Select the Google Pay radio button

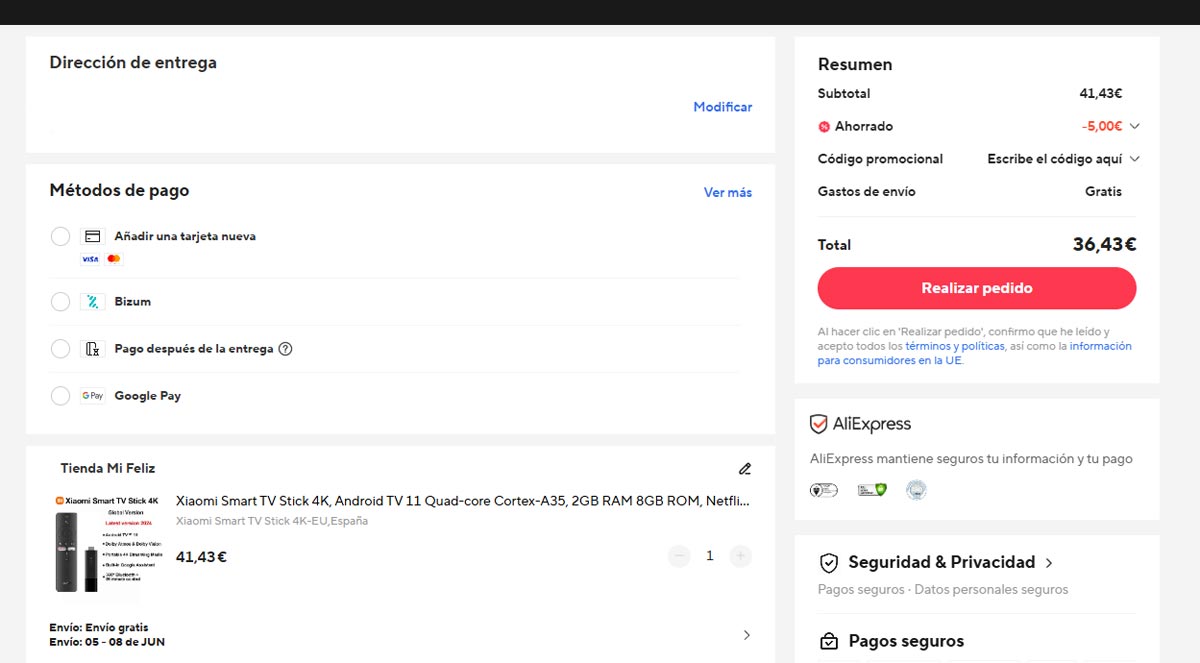click(60, 396)
